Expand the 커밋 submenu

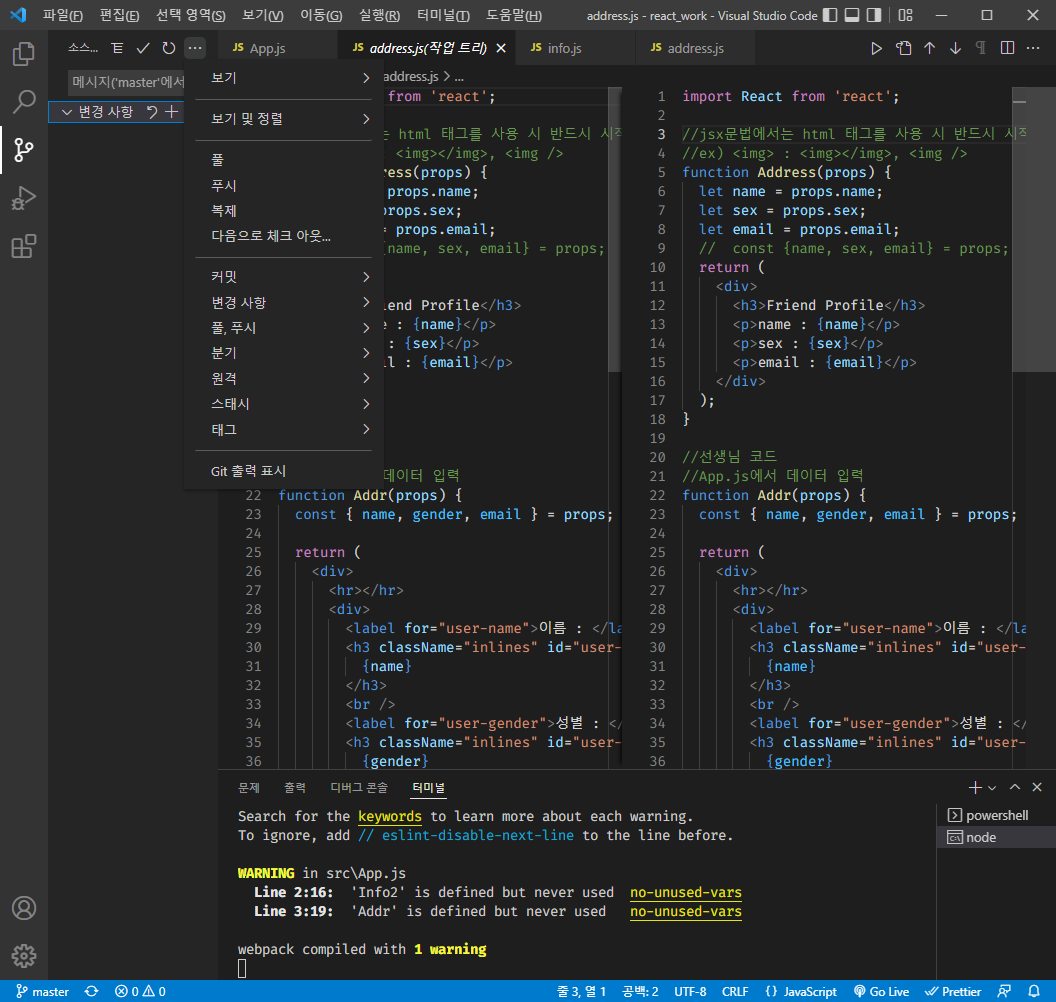[284, 277]
